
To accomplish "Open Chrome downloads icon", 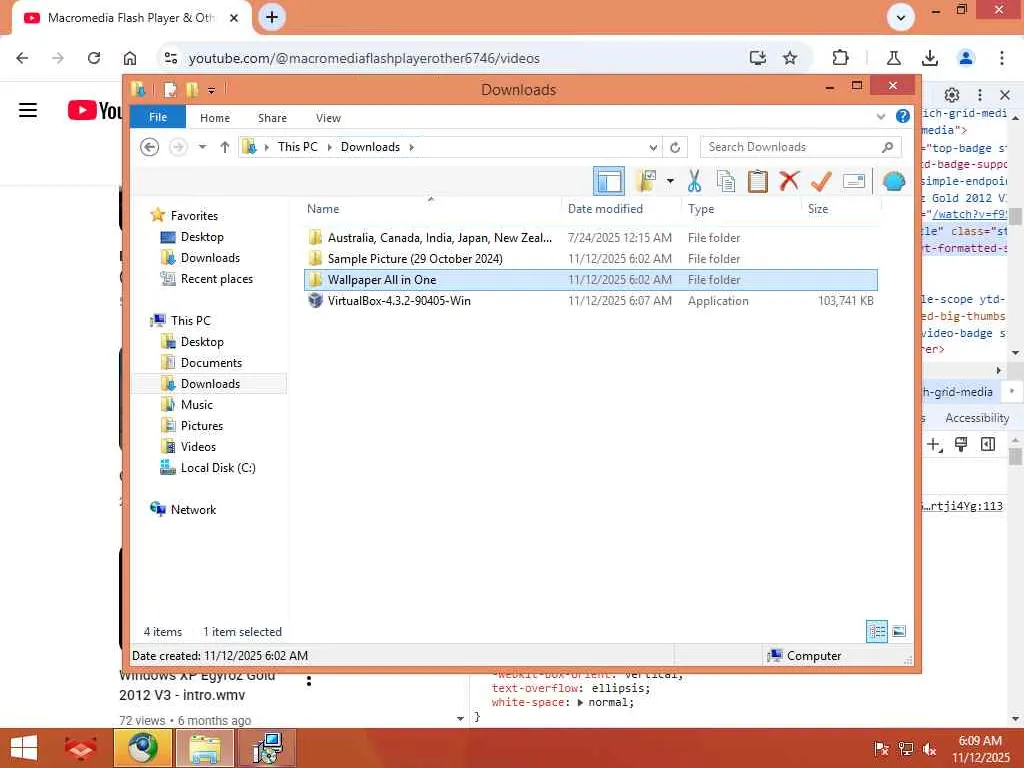I will pyautogui.click(x=929, y=58).
